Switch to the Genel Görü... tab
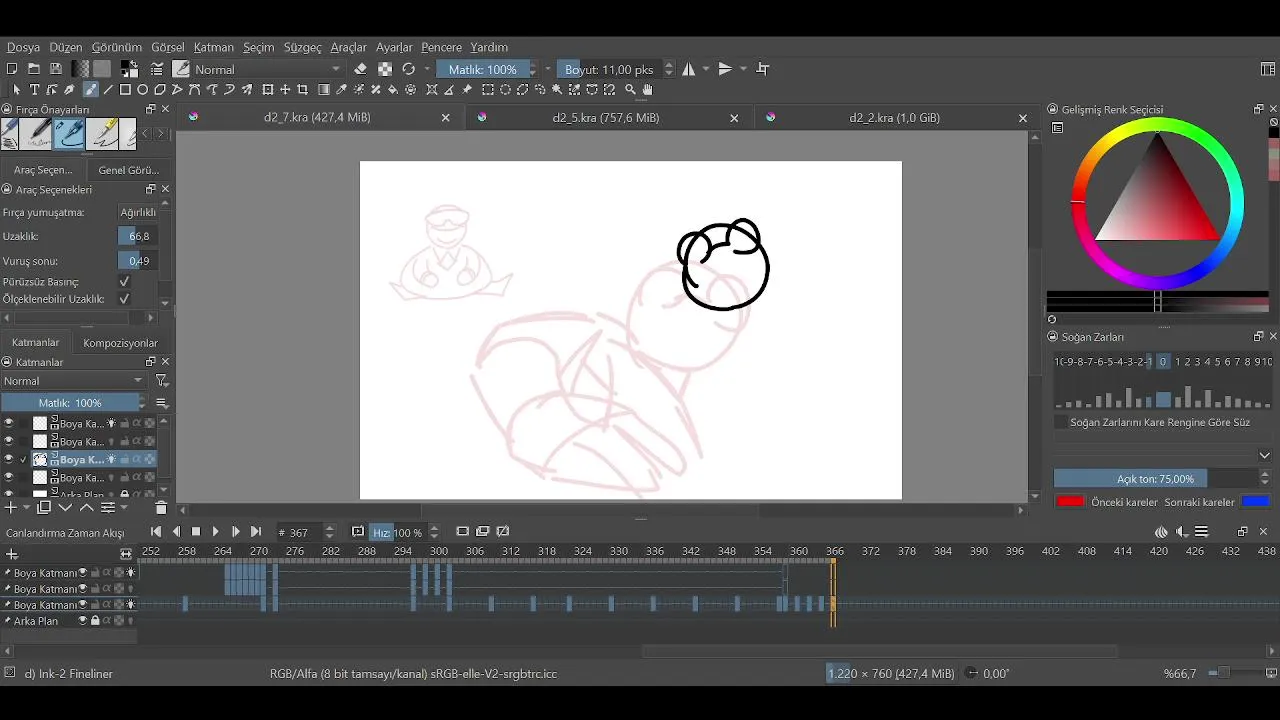 [x=128, y=170]
